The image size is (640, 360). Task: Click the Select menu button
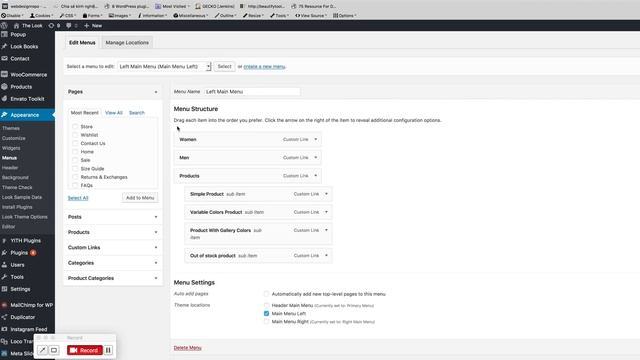[224, 67]
